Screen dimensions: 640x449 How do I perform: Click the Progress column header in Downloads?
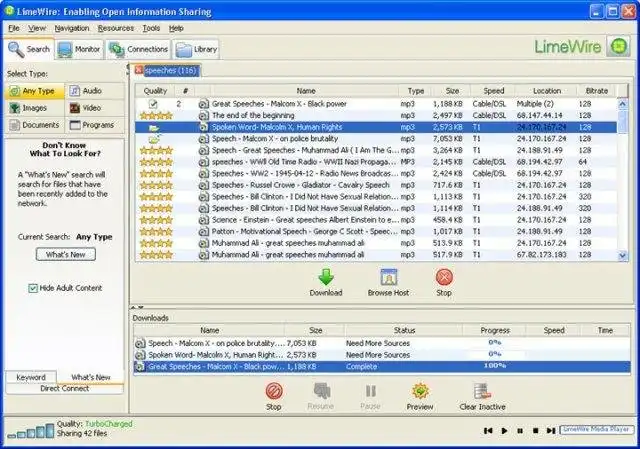[x=495, y=330]
